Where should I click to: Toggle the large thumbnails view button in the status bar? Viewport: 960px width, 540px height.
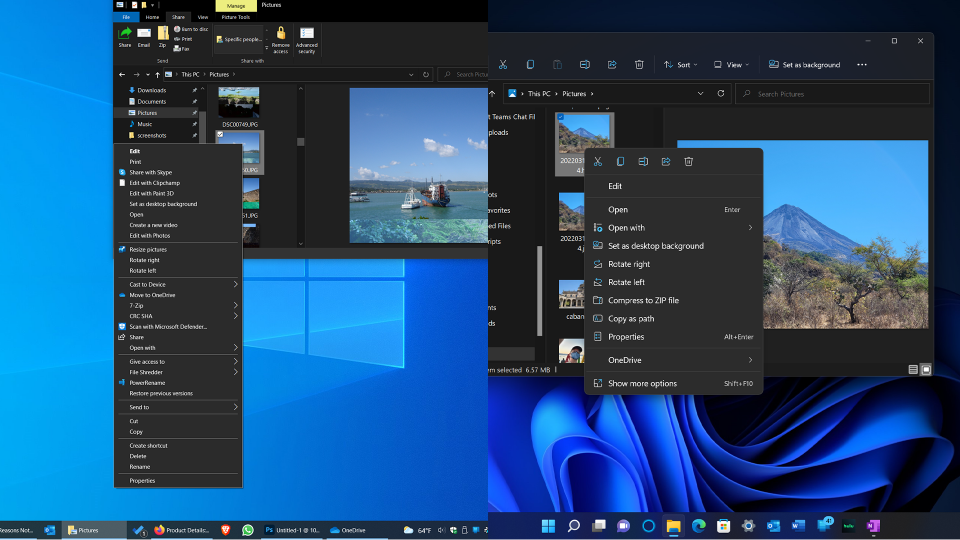(x=926, y=370)
